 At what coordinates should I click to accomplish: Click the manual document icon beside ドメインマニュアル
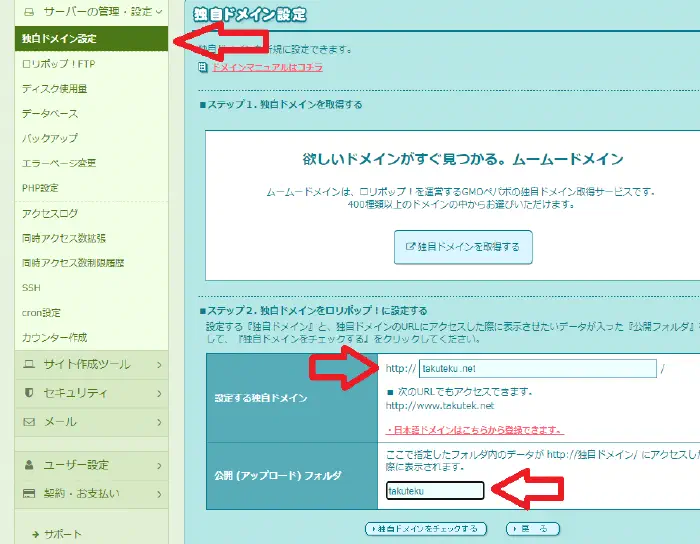click(x=203, y=67)
